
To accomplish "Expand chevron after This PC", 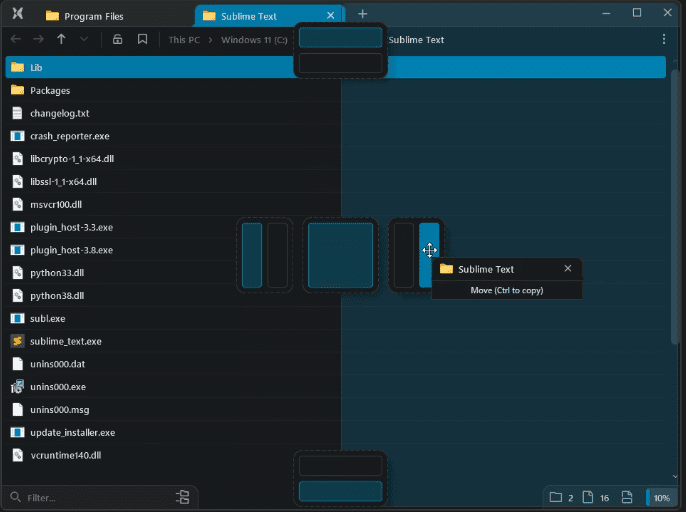I will tap(210, 40).
